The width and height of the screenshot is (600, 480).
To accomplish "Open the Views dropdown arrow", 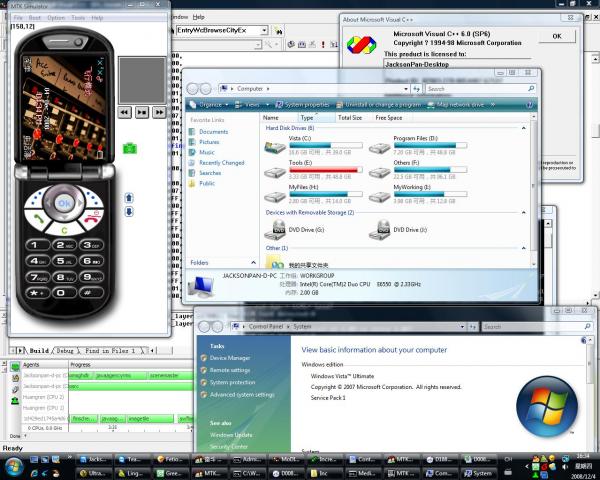I will point(267,104).
